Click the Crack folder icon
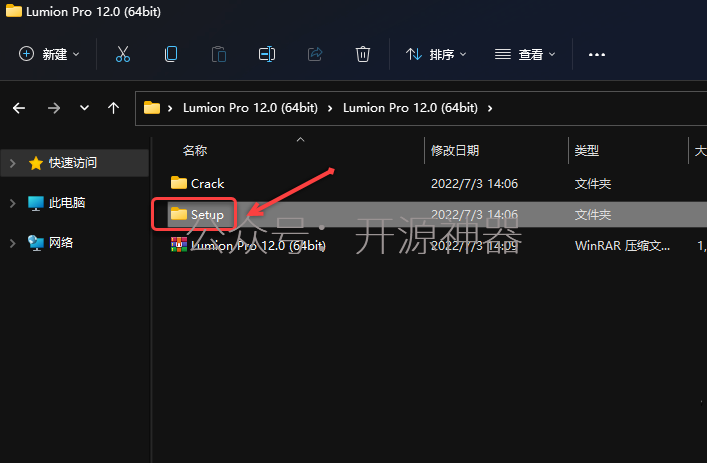Image resolution: width=707 pixels, height=463 pixels. (179, 183)
